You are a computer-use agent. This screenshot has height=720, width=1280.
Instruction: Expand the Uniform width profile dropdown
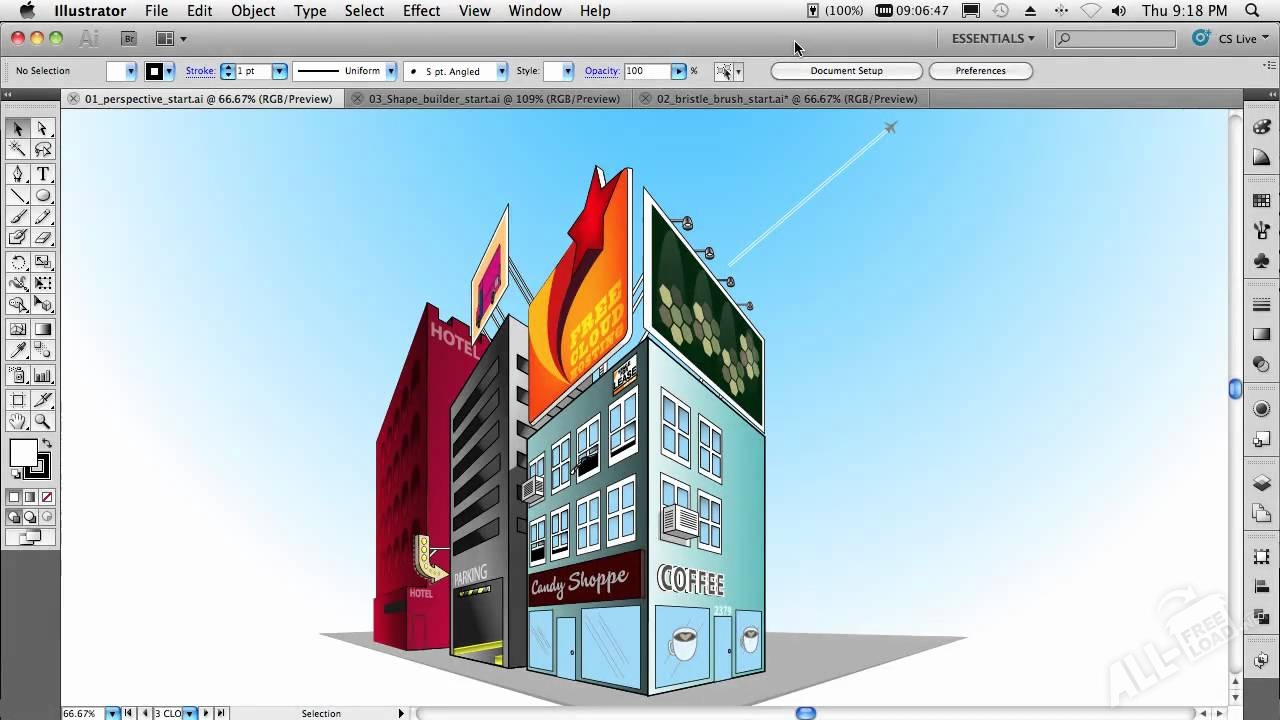pyautogui.click(x=391, y=71)
